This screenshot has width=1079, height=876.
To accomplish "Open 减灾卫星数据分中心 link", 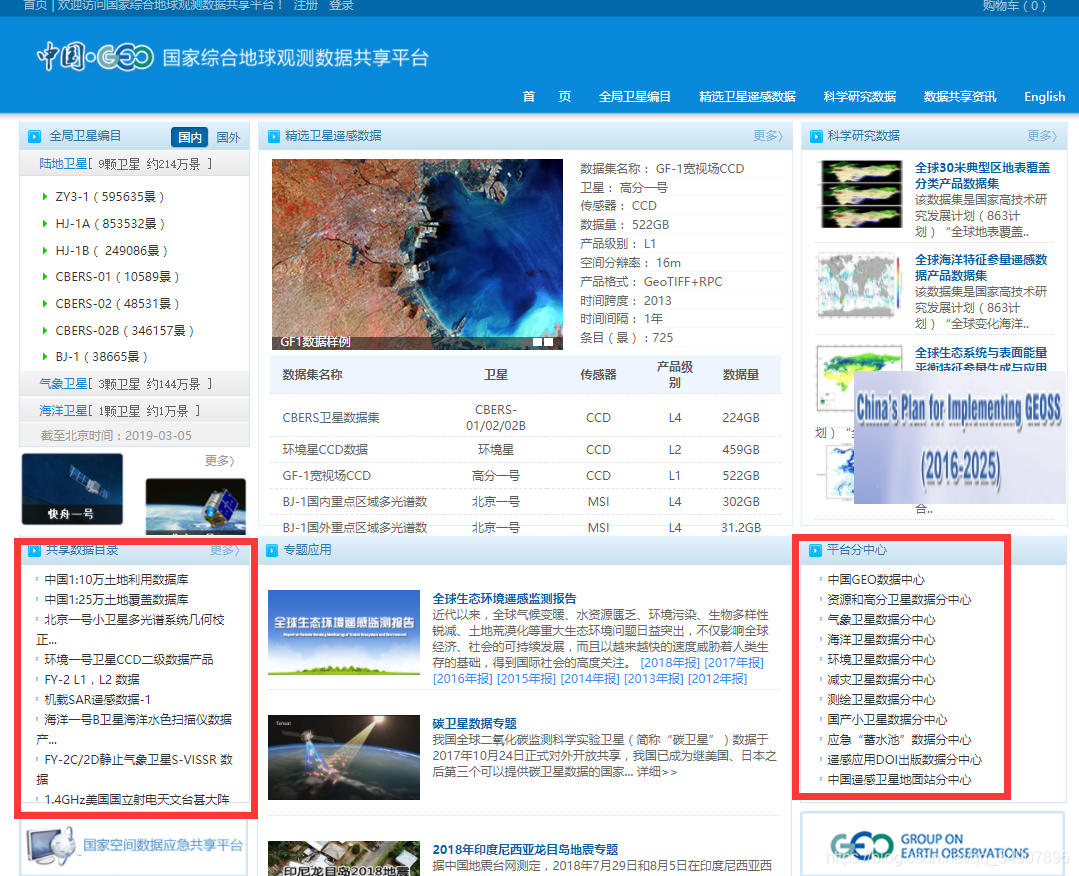I will pos(881,679).
